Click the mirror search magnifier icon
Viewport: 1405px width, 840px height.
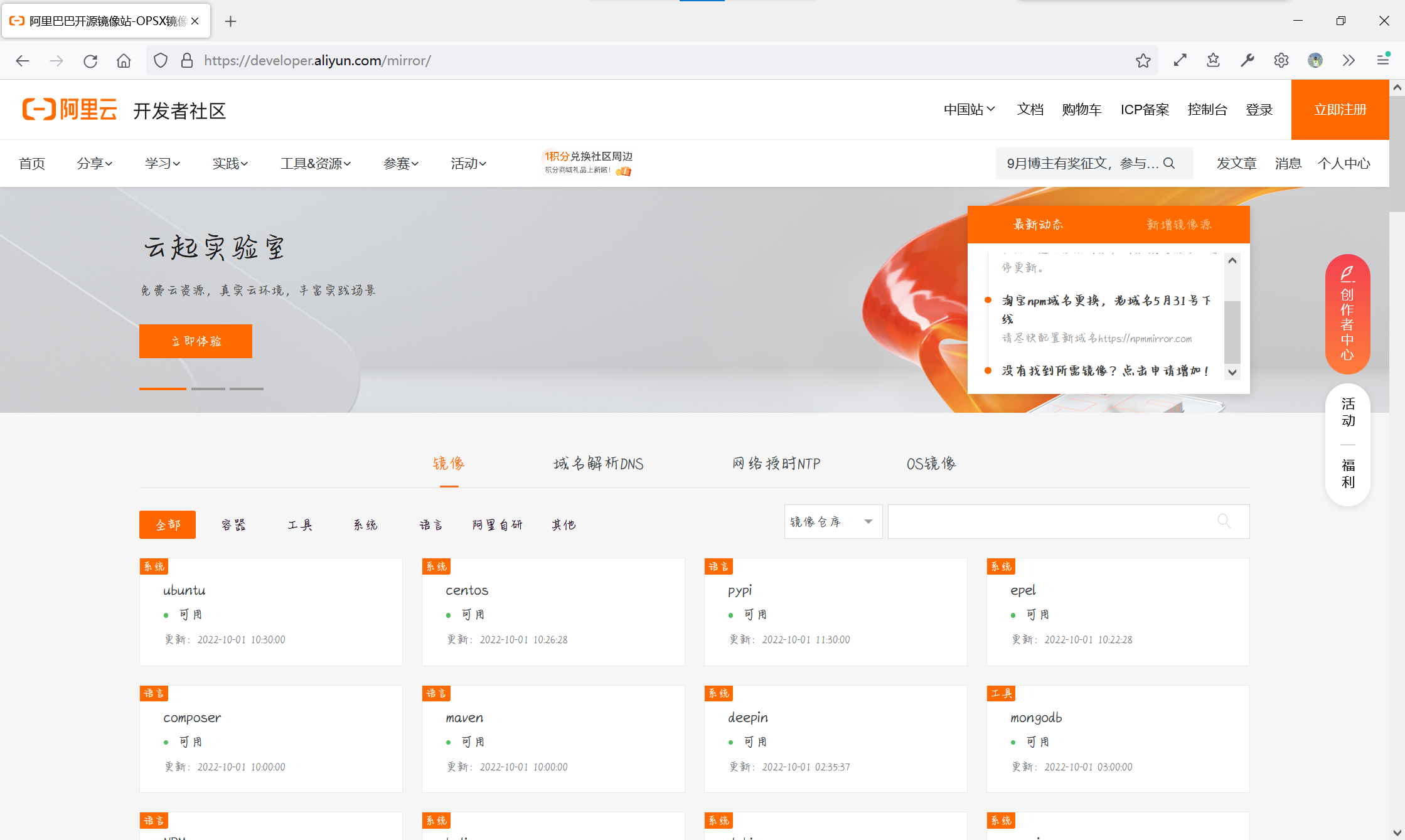[x=1224, y=521]
